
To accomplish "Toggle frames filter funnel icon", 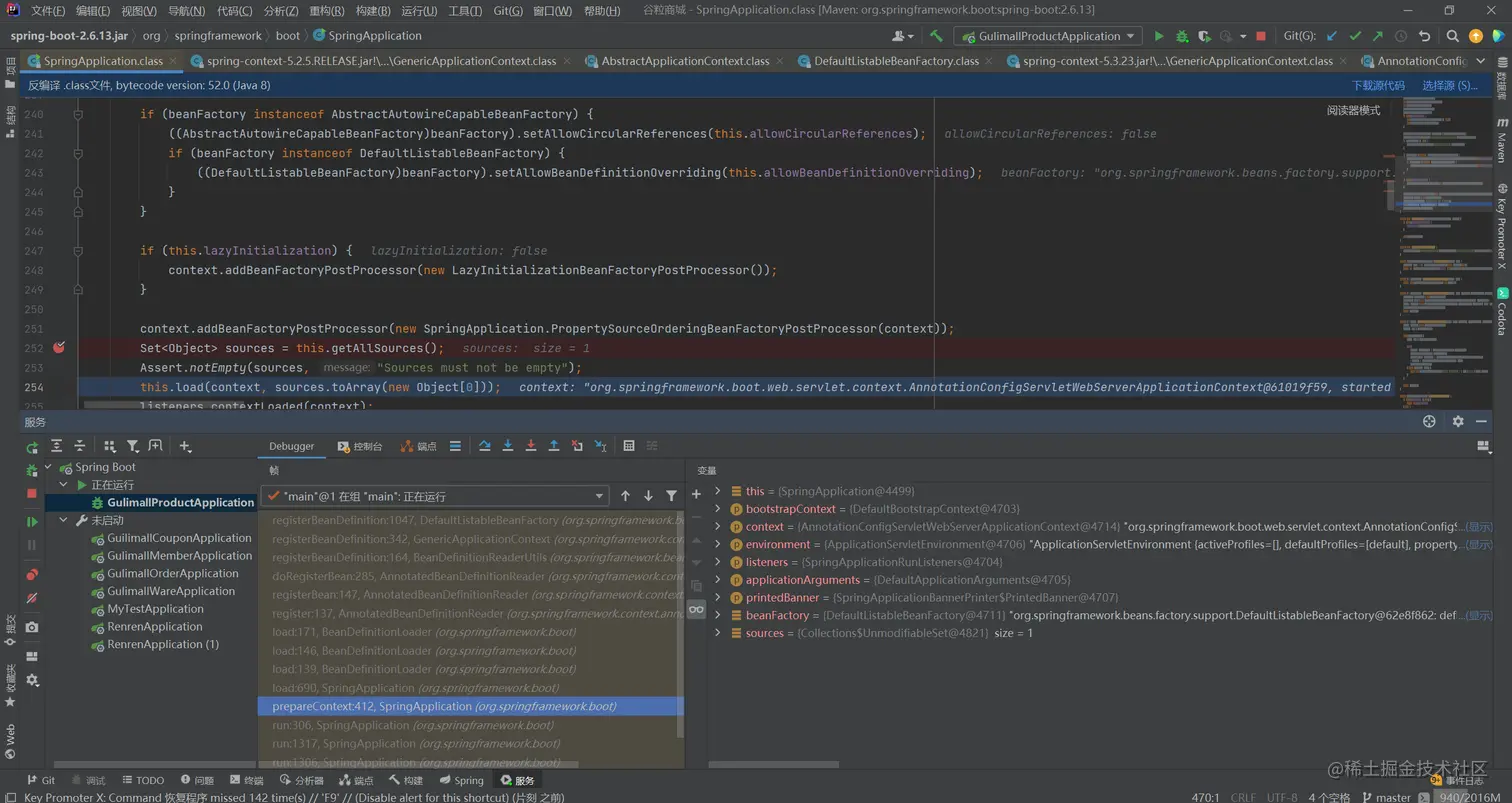I will click(x=672, y=496).
